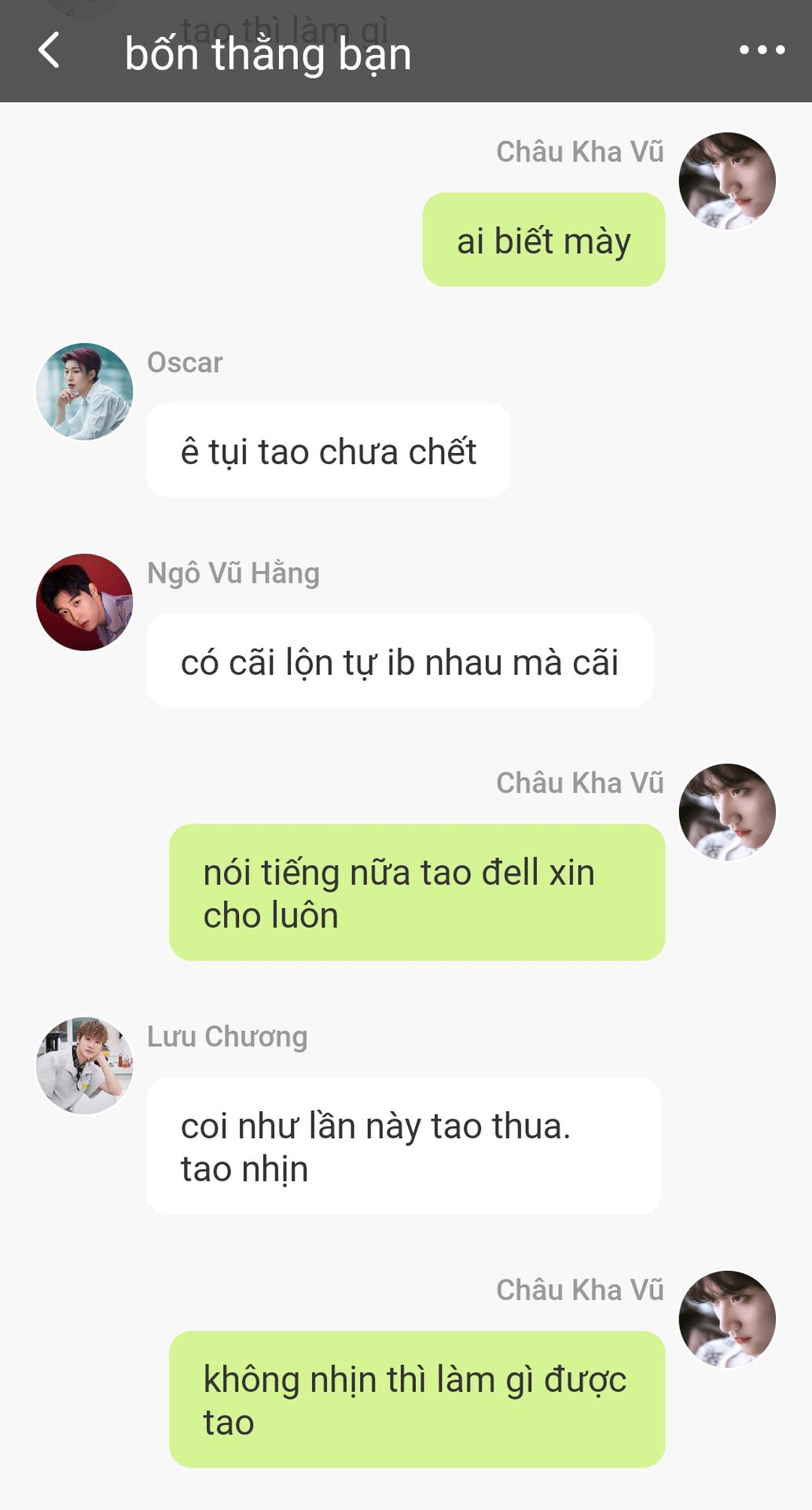The height and width of the screenshot is (1510, 812).
Task: Select the "ê tụi tao chưa chết" bubble
Action: (329, 451)
